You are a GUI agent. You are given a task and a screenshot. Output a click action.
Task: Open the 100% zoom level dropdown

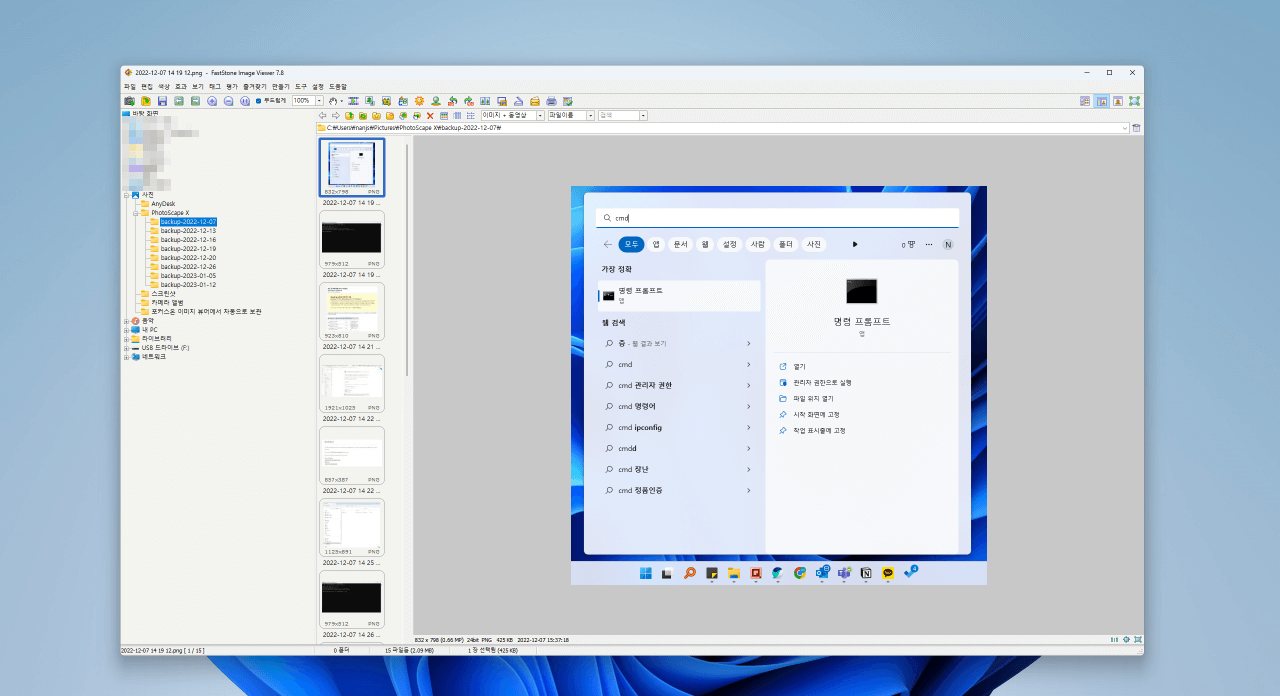pos(320,101)
